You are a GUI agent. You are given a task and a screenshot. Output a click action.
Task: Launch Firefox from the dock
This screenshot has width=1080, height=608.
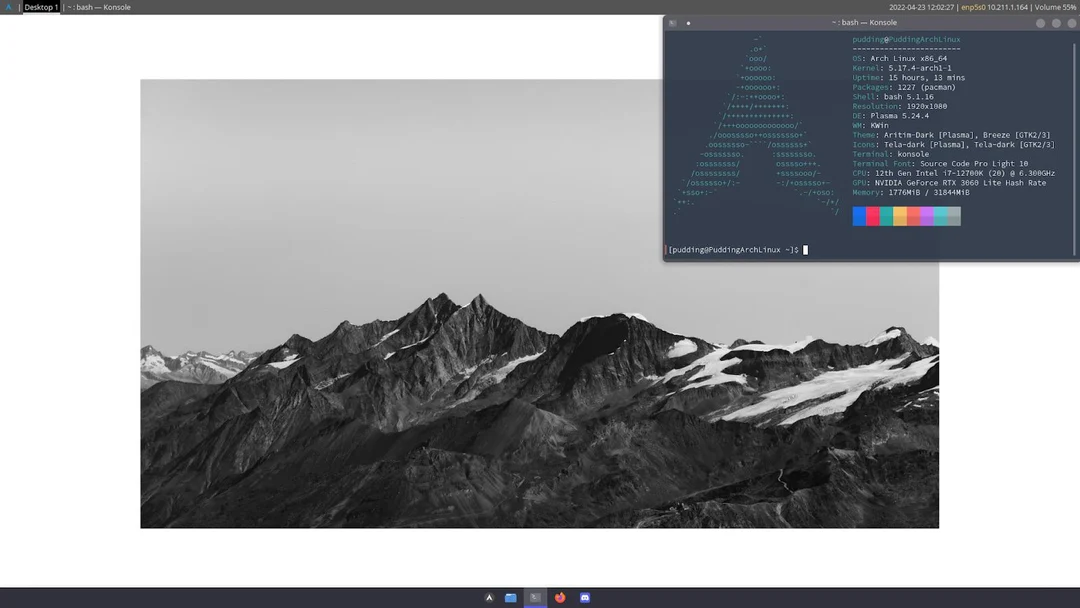coord(559,597)
